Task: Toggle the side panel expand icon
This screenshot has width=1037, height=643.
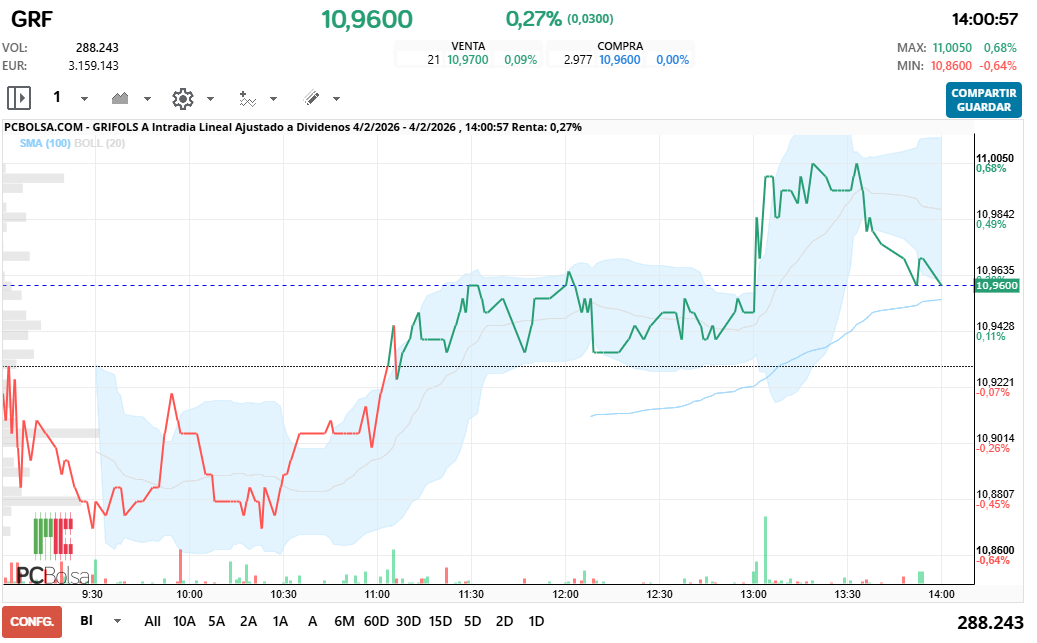Action: pyautogui.click(x=19, y=98)
